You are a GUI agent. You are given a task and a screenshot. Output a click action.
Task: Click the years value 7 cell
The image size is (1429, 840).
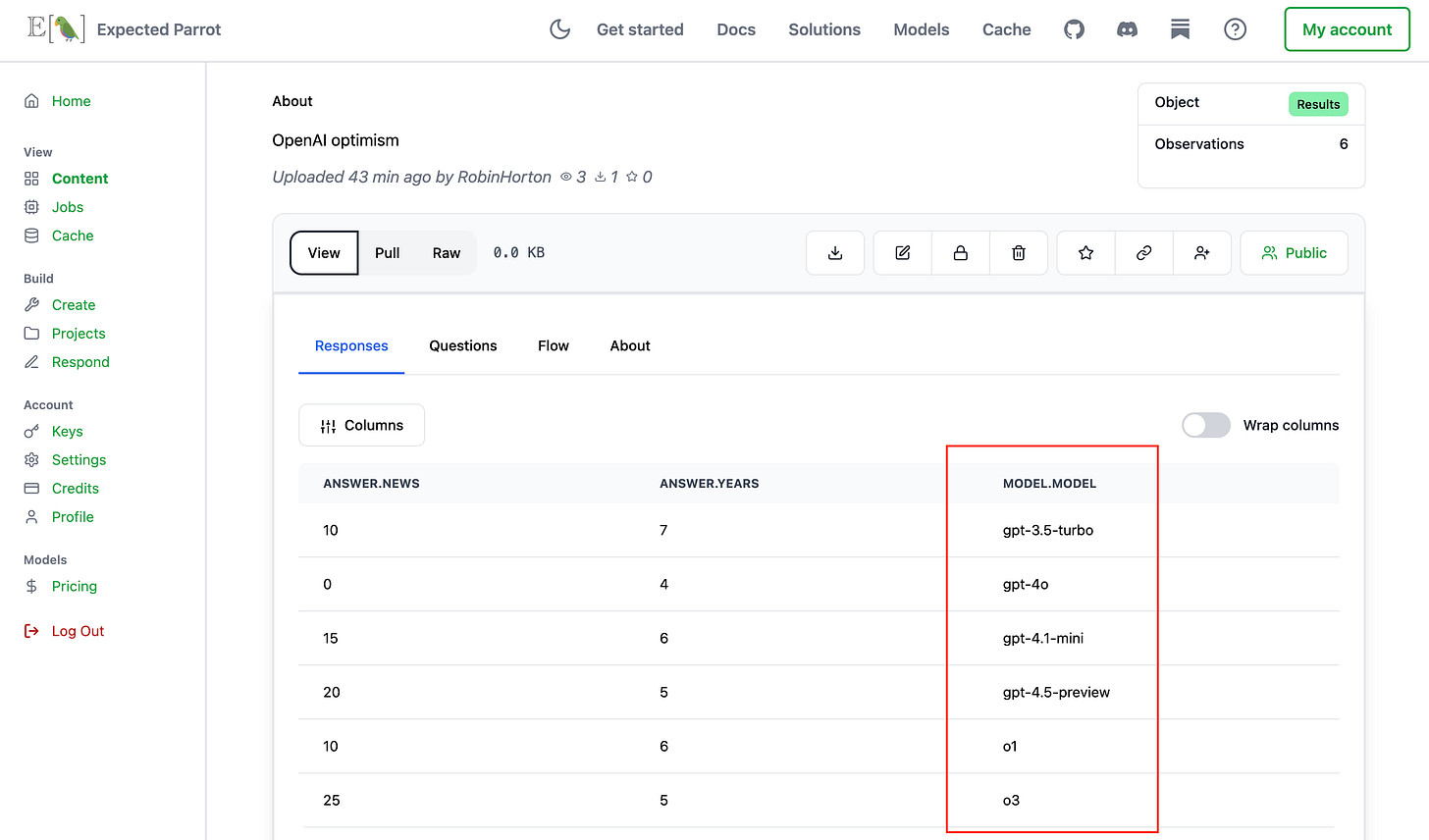tap(663, 530)
